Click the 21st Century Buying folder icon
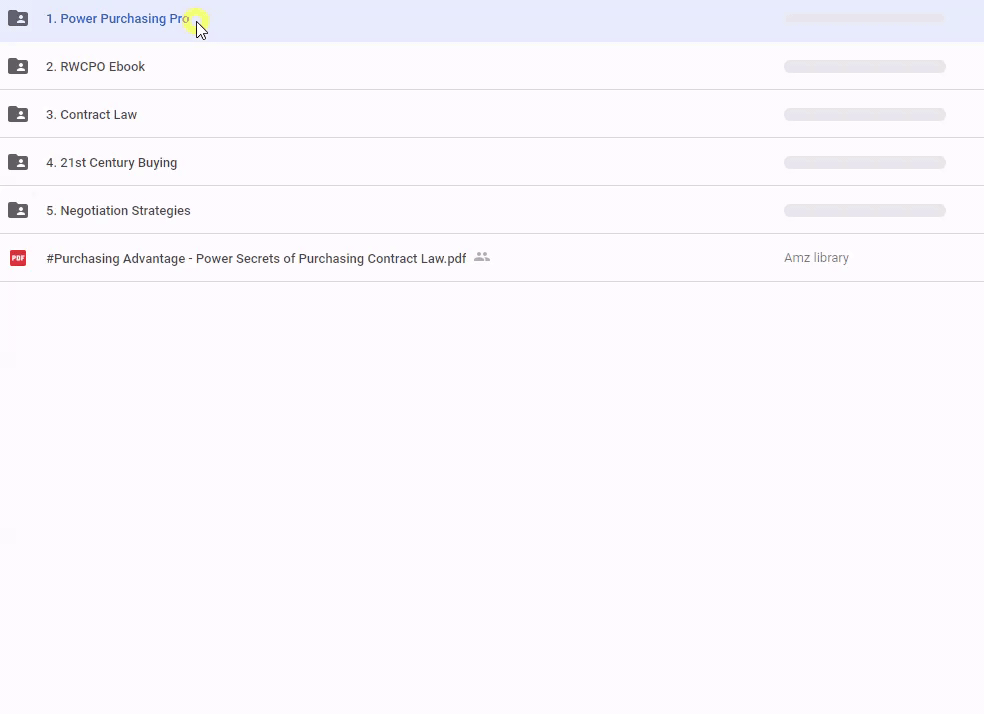984x714 pixels. [x=18, y=162]
